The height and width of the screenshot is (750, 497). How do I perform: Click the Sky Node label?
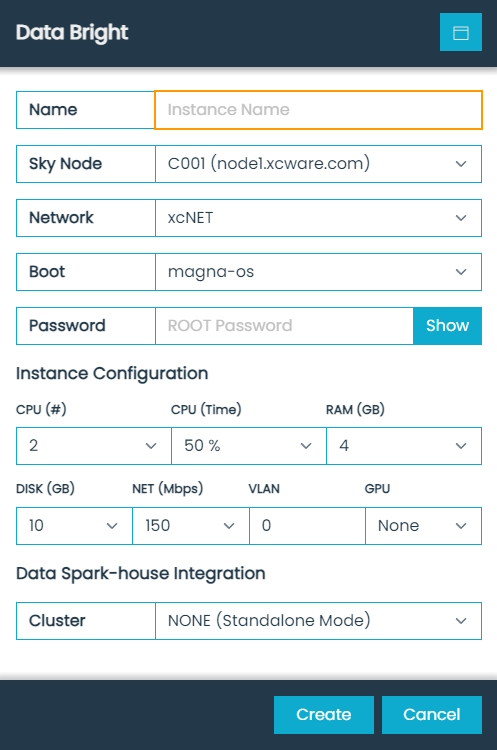tap(66, 164)
